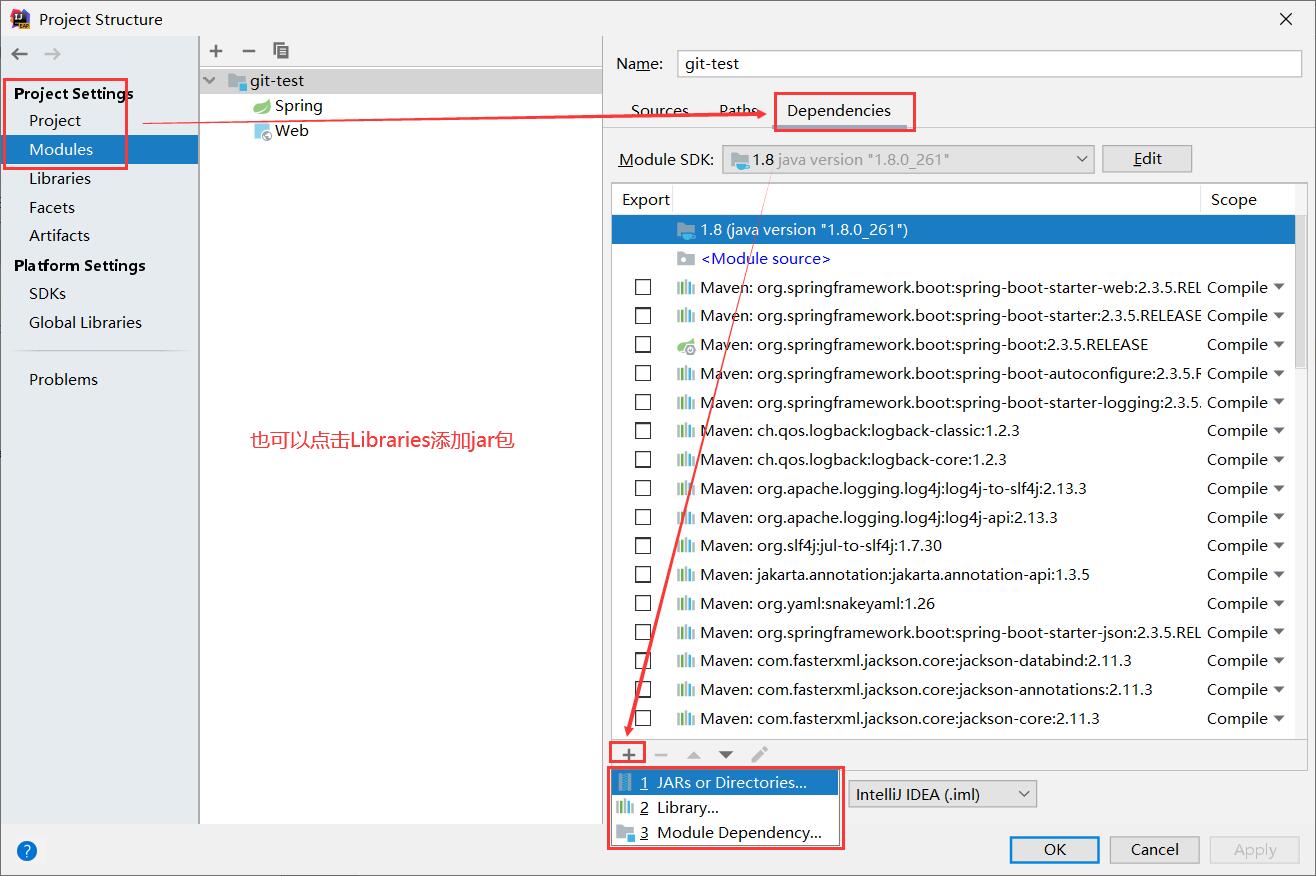This screenshot has height=876, width=1316.
Task: Switch to the Sources tab
Action: click(659, 111)
